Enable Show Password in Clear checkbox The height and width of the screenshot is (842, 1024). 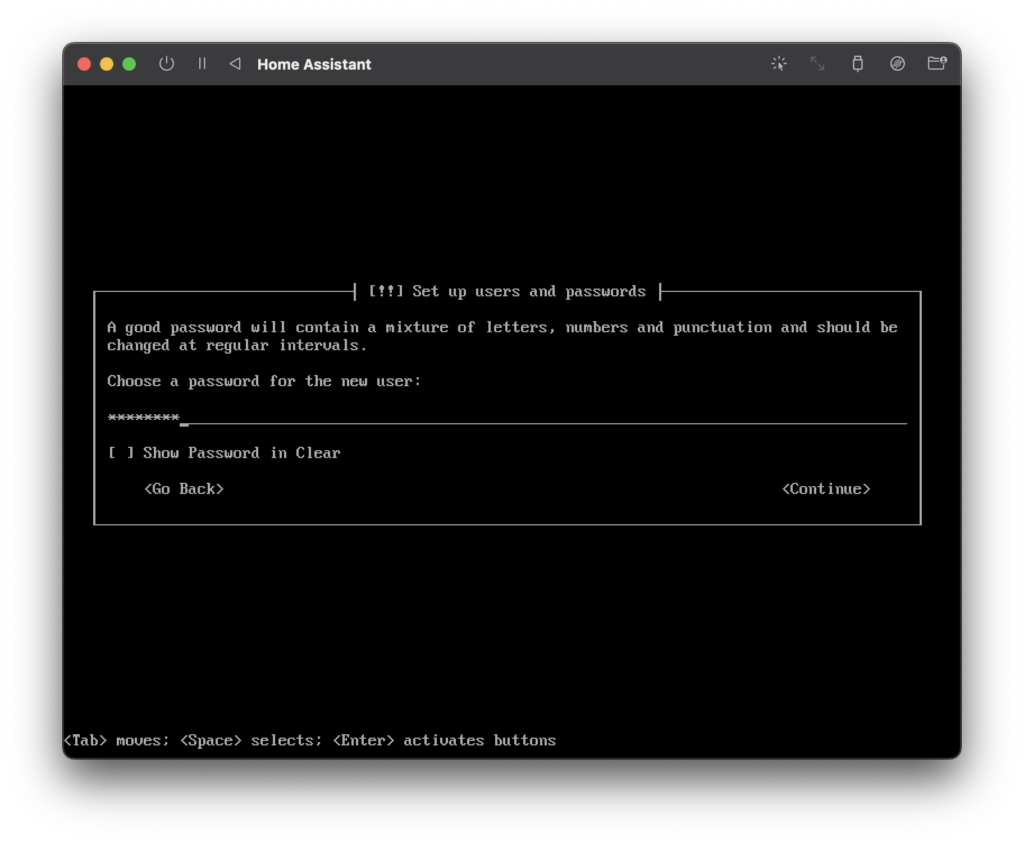click(121, 453)
